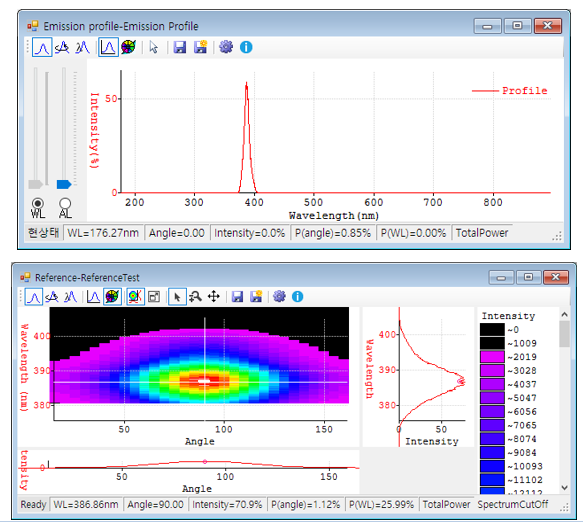The width and height of the screenshot is (583, 522).
Task: Select the magnifier zoom tool in Reference toolbar
Action: click(195, 297)
